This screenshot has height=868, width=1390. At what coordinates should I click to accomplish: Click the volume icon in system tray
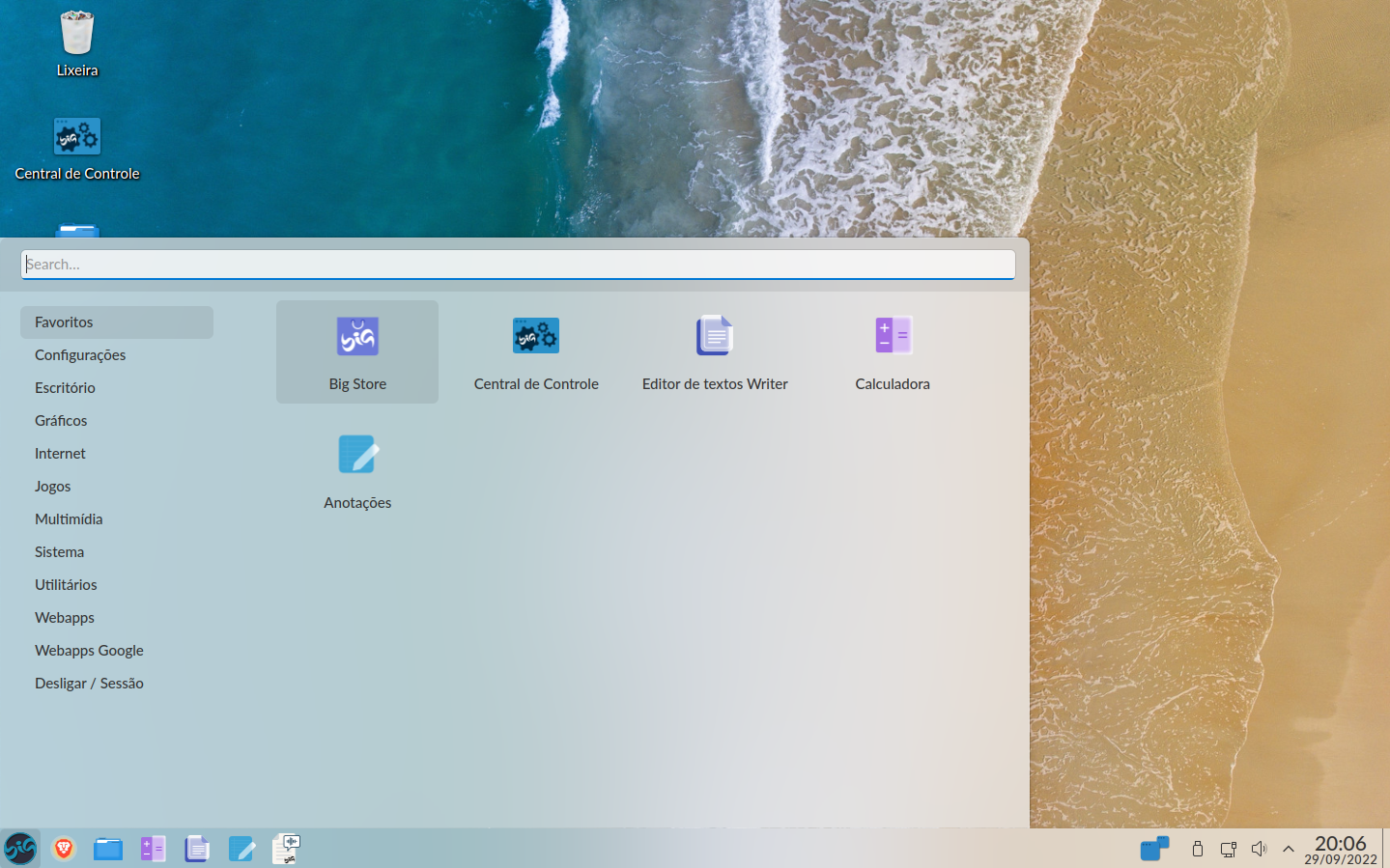click(x=1259, y=849)
